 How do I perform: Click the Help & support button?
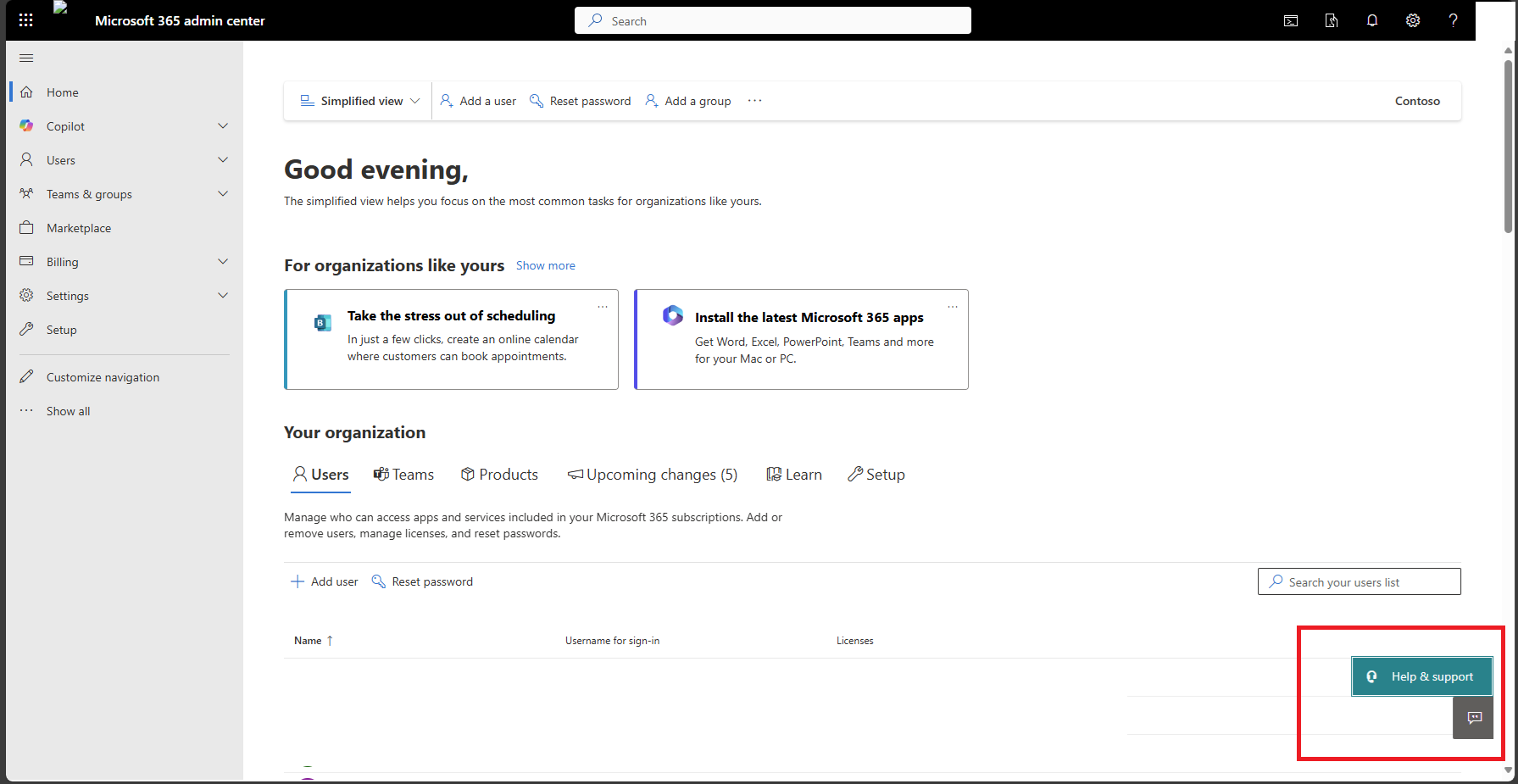(1422, 676)
